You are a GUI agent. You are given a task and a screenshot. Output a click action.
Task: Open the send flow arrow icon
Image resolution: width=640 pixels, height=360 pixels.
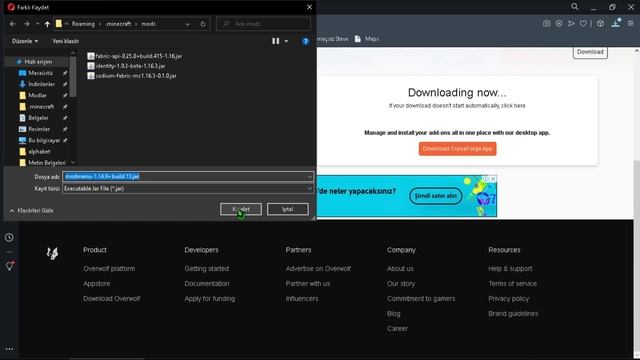point(571,24)
